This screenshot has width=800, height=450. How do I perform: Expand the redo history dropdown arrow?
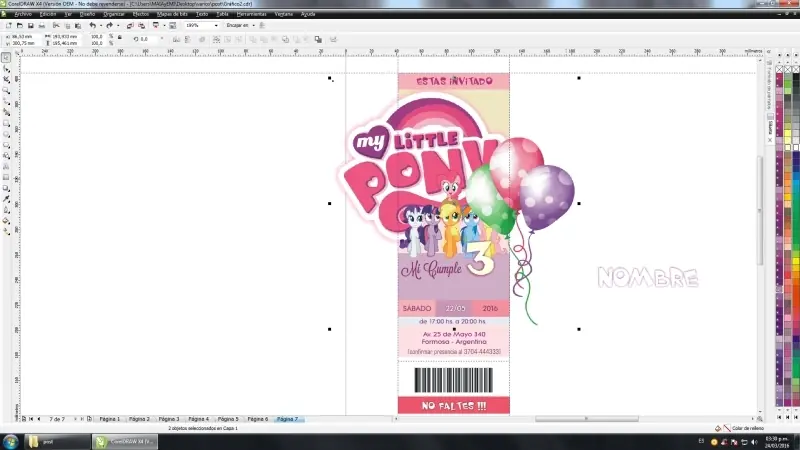click(x=118, y=25)
